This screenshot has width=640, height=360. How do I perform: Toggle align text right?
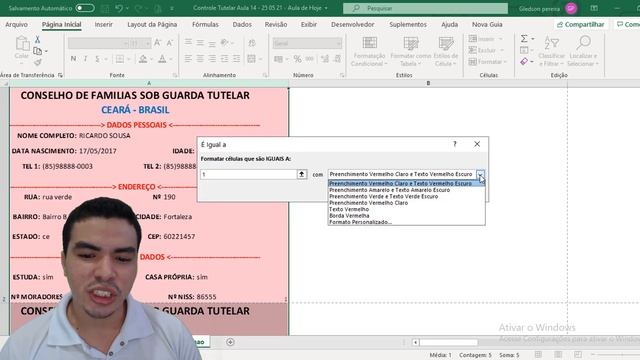click(x=212, y=59)
